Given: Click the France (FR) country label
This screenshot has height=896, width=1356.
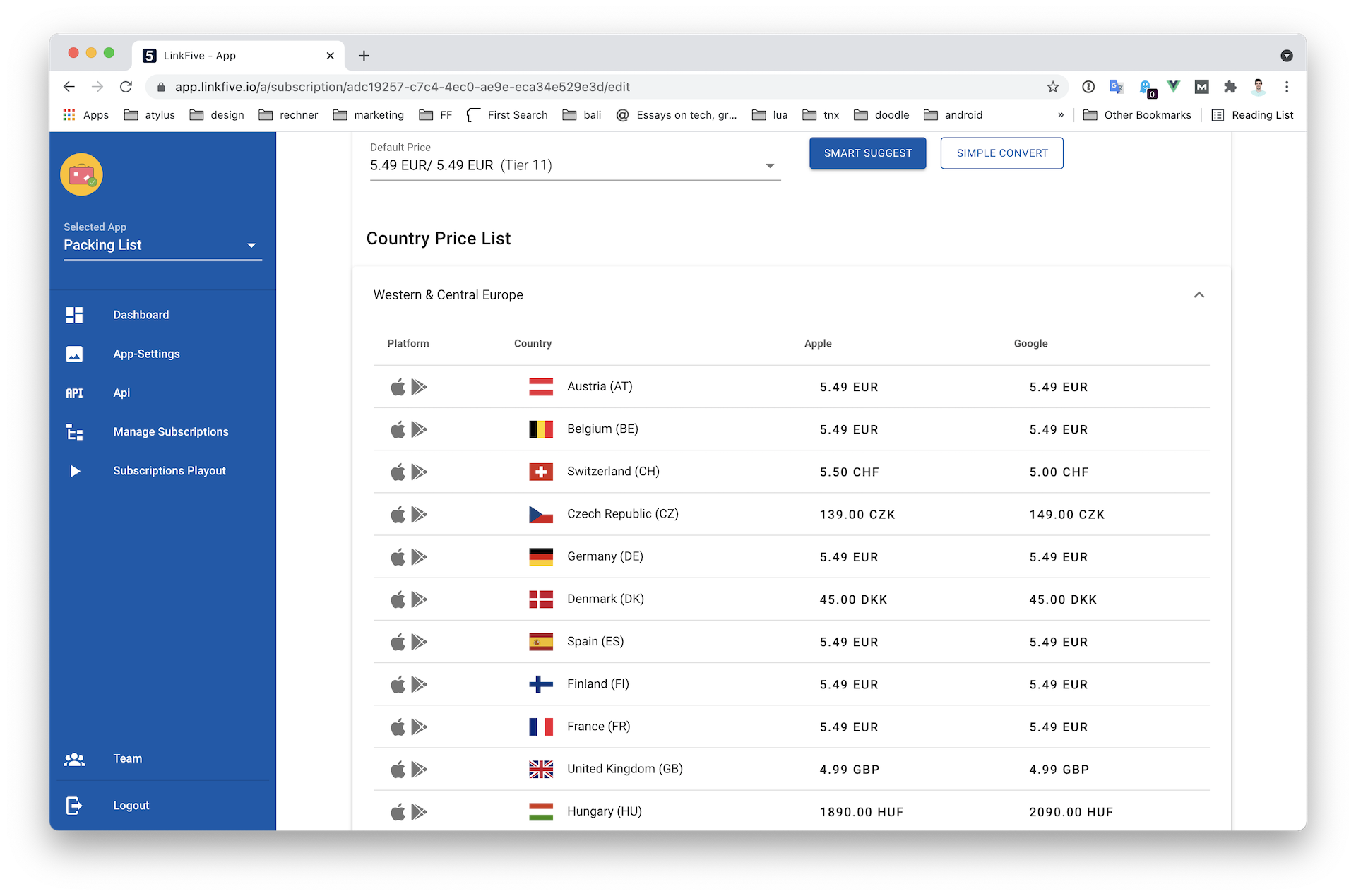Looking at the screenshot, I should tap(599, 727).
